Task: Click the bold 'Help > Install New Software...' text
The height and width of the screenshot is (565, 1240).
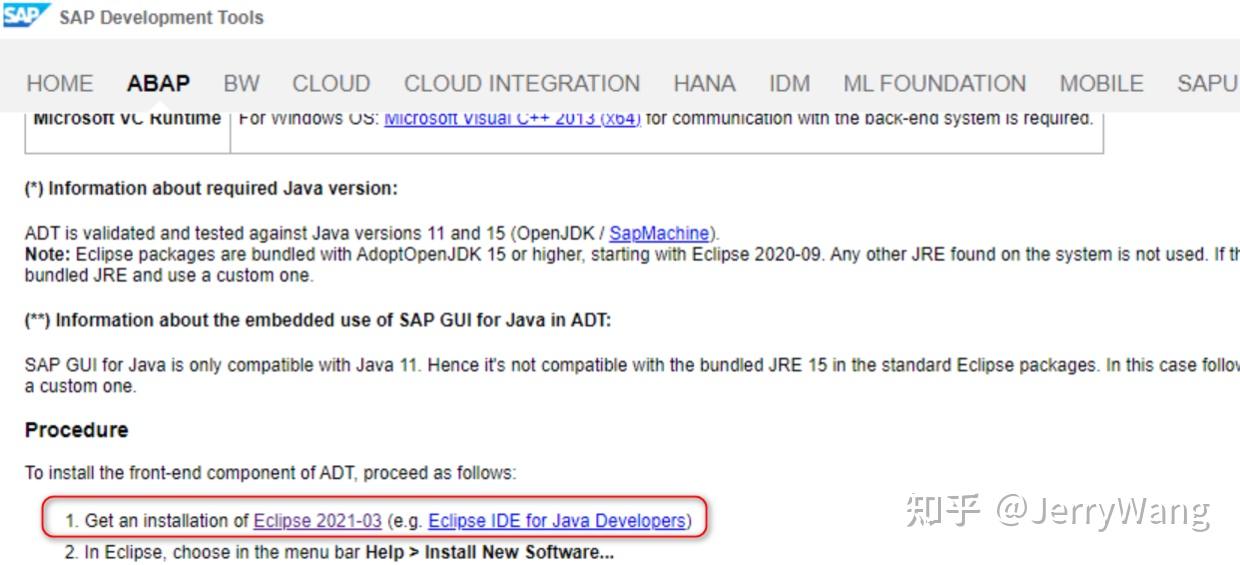Action: tap(489, 552)
